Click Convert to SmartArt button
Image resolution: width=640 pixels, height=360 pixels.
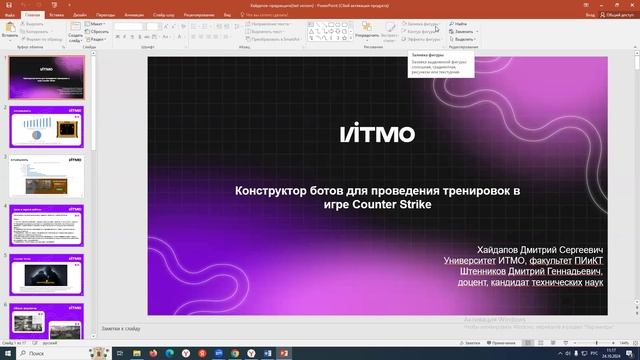tap(273, 39)
